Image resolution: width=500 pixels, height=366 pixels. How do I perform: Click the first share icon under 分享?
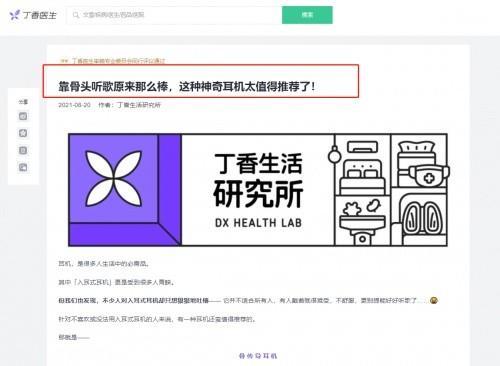23,116
